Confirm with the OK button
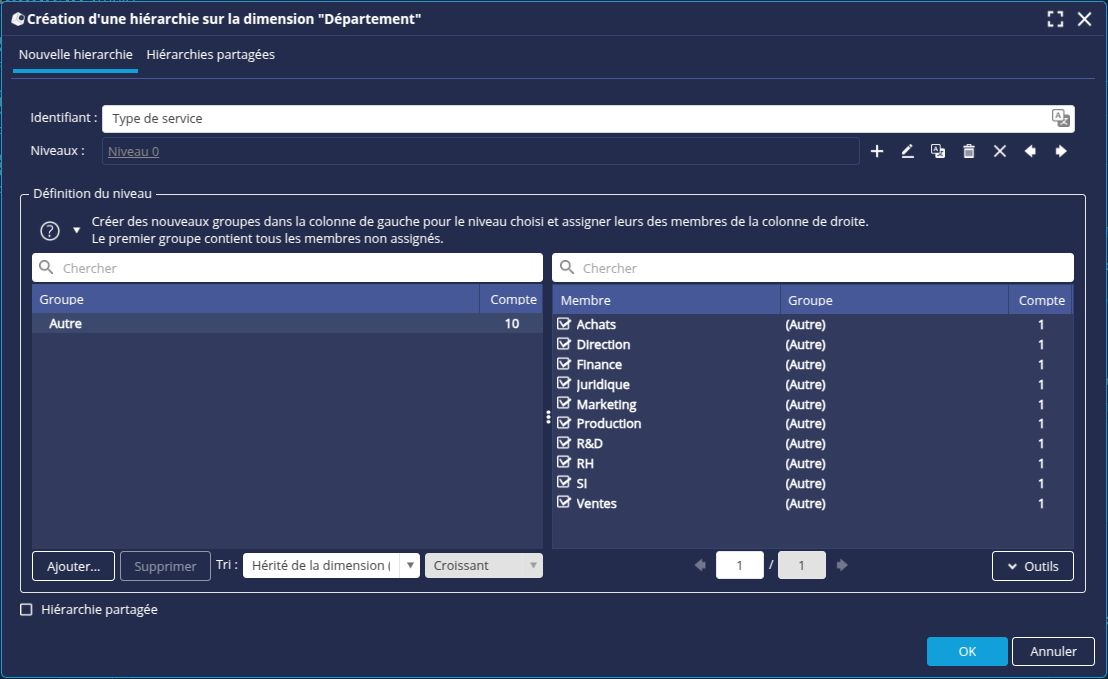 click(966, 651)
